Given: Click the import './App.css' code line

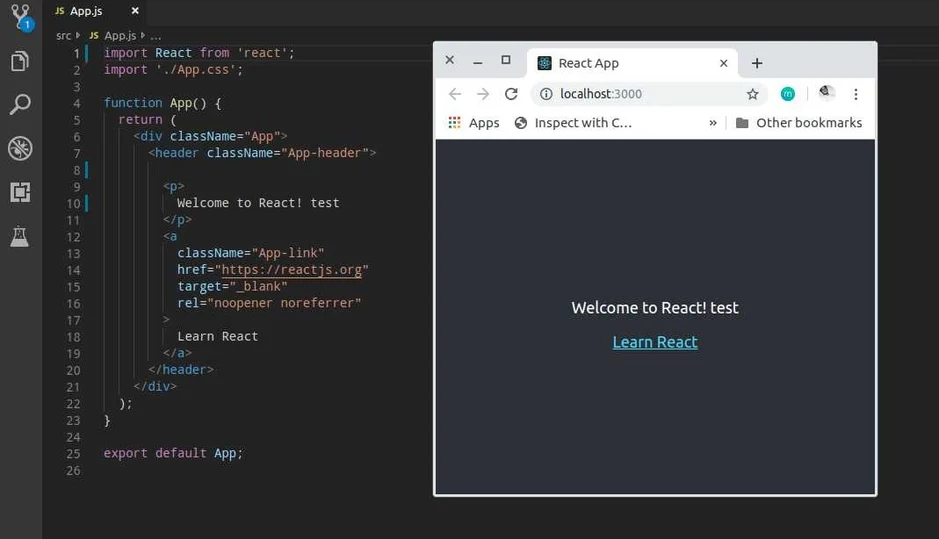Looking at the screenshot, I should [x=173, y=69].
